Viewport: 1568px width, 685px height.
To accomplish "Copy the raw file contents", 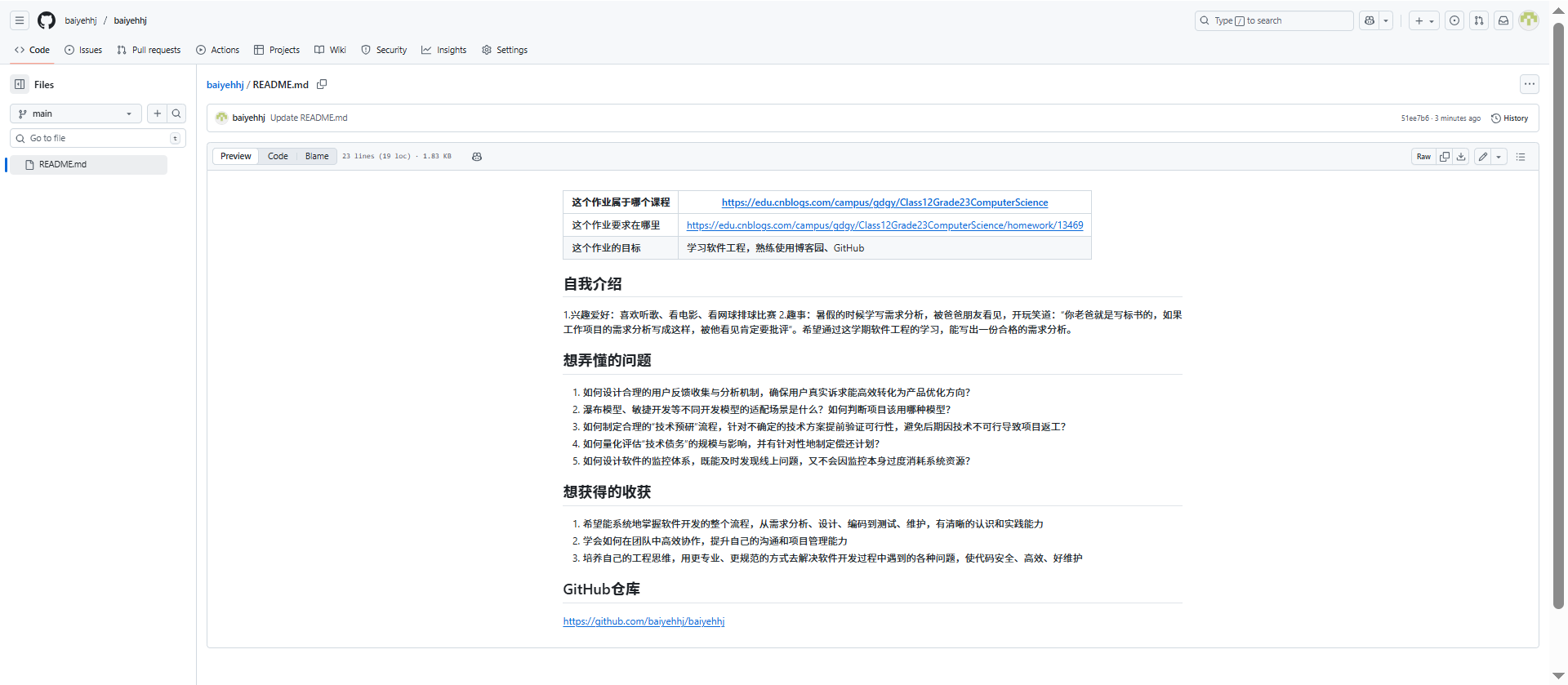I will click(x=1445, y=157).
